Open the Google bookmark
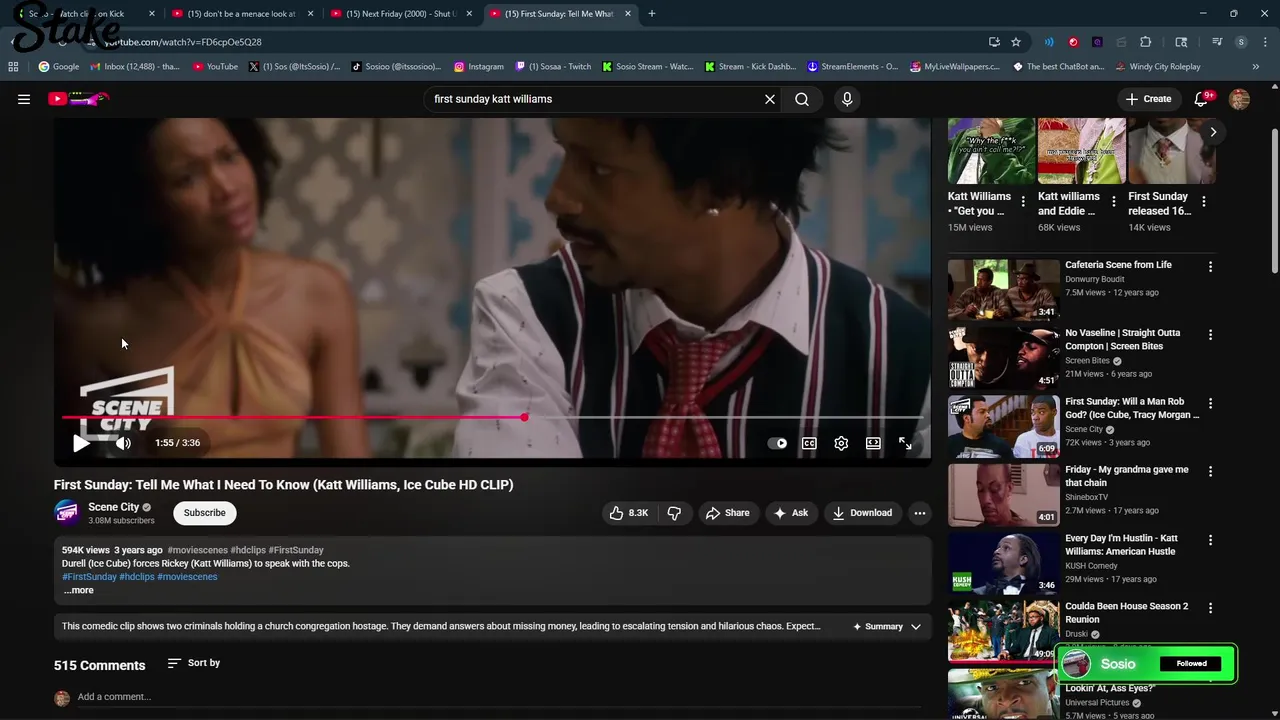 click(x=59, y=67)
